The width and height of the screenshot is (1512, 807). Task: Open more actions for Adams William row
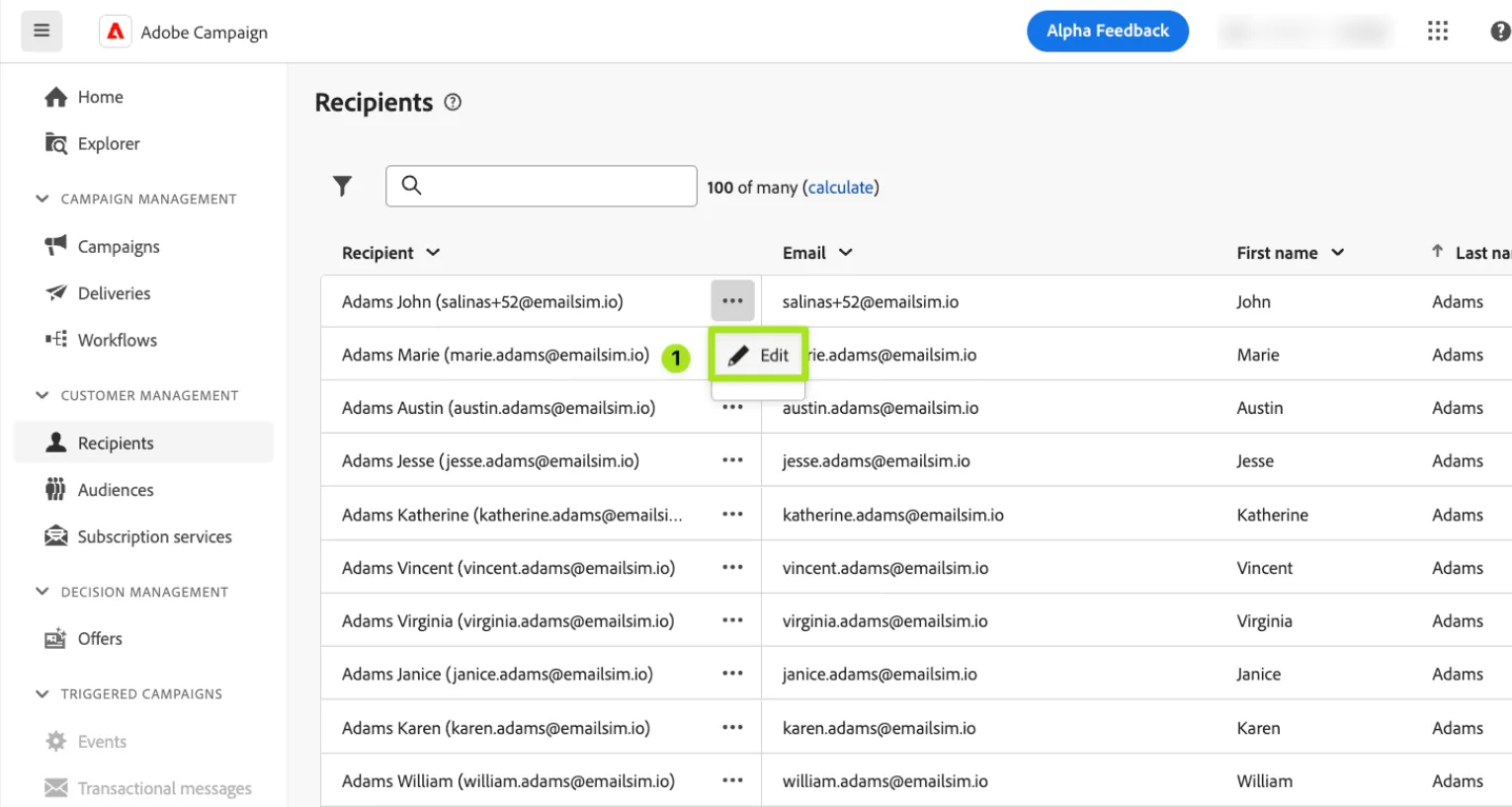(x=732, y=780)
